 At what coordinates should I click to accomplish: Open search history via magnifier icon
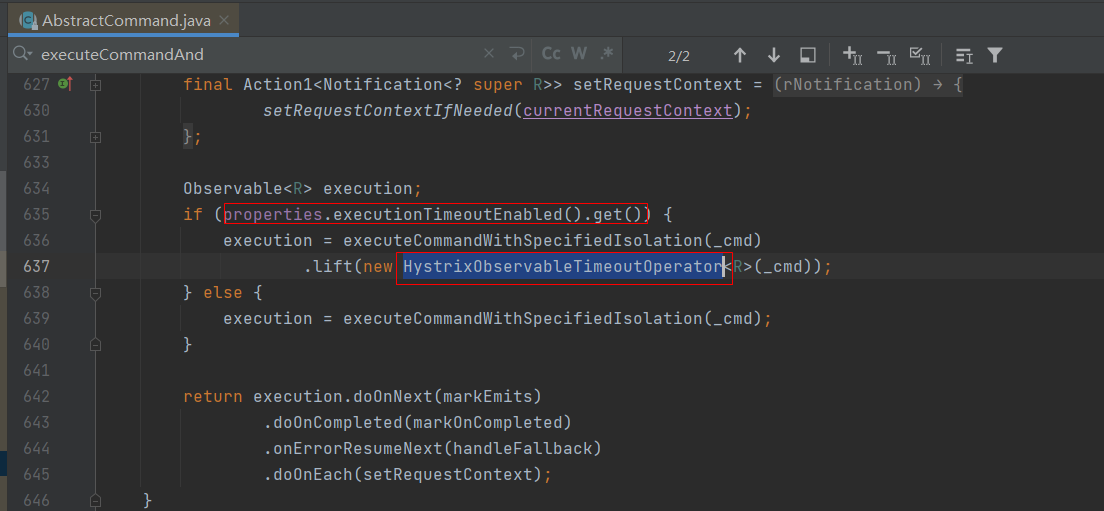click(23, 54)
